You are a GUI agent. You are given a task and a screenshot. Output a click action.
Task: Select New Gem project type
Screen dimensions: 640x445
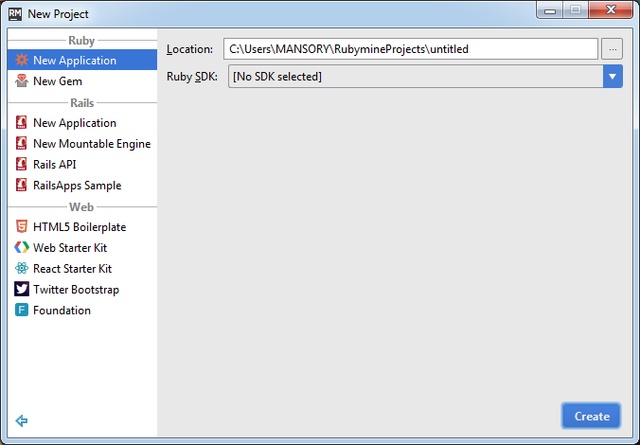(82, 81)
